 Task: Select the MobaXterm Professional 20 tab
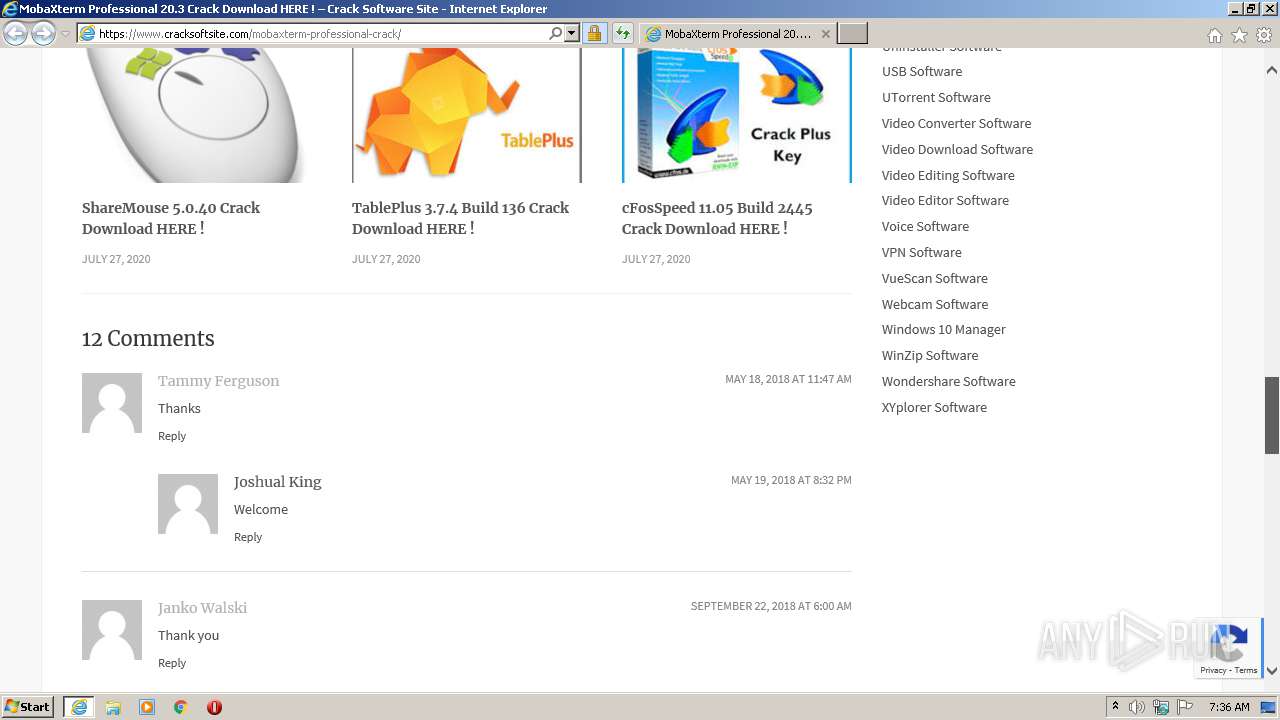(738, 33)
